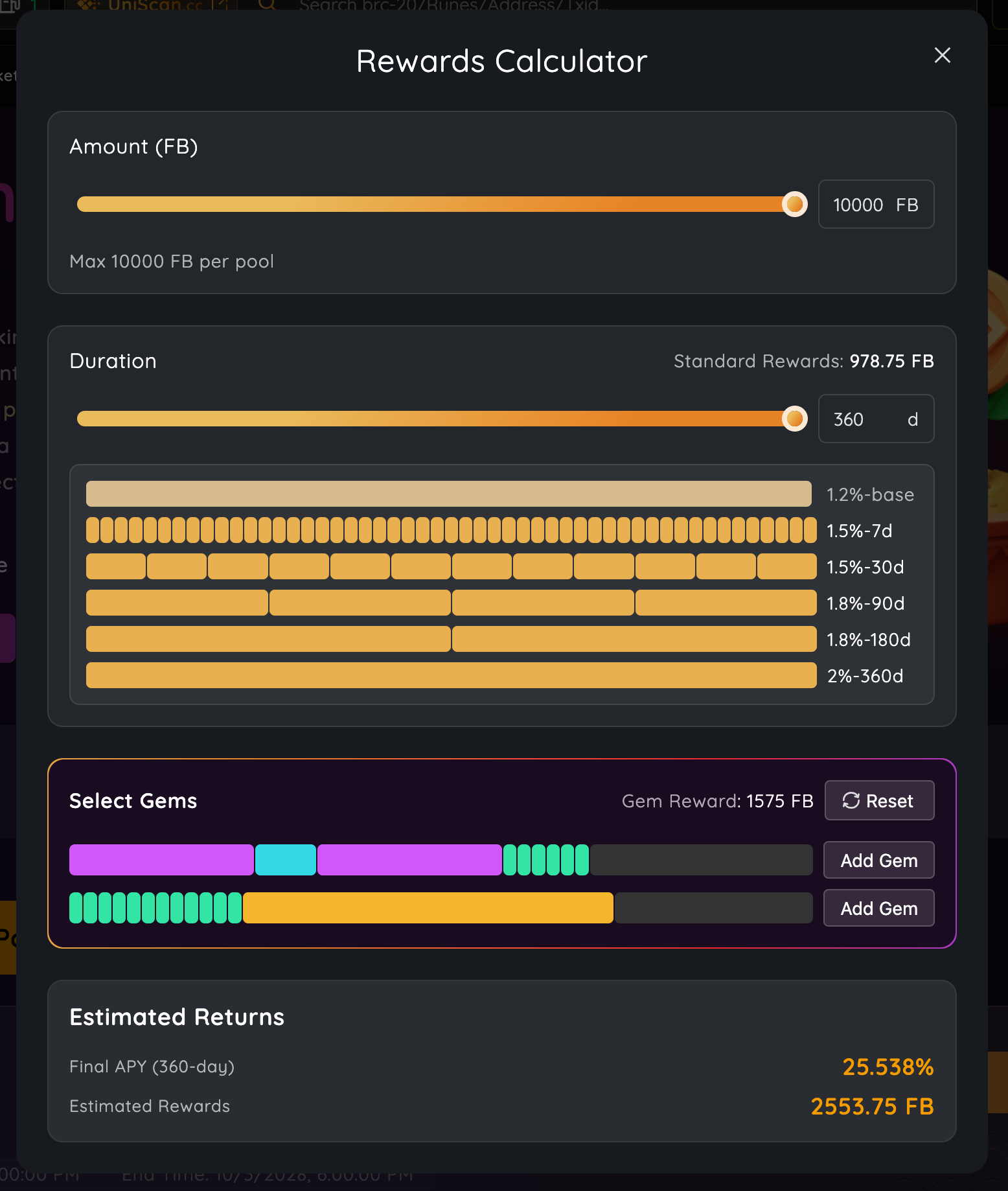The image size is (1008, 1191).
Task: Select the yellow gem in second row
Action: click(x=428, y=908)
